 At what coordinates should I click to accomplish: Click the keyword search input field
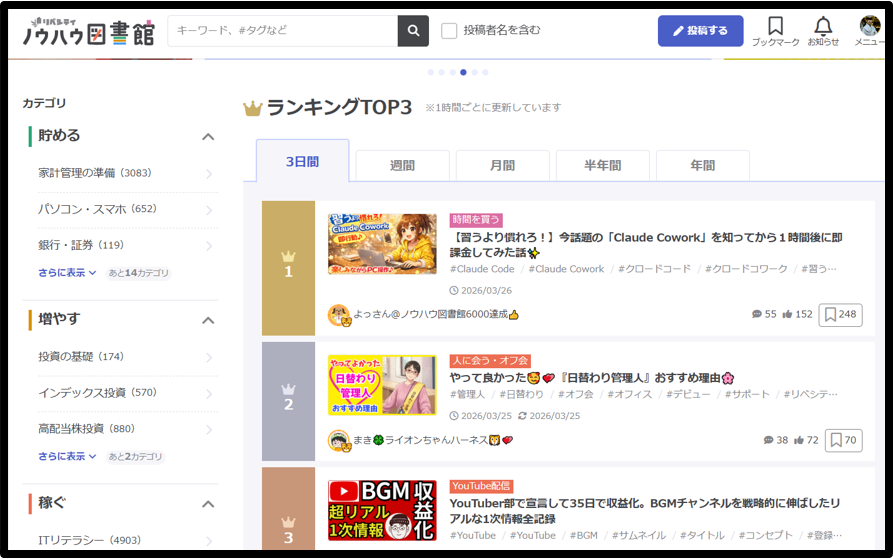[283, 31]
